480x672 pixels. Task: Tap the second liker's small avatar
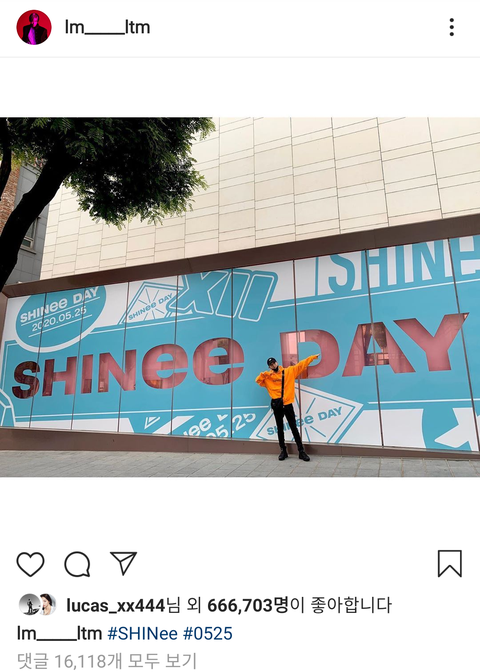[47, 605]
